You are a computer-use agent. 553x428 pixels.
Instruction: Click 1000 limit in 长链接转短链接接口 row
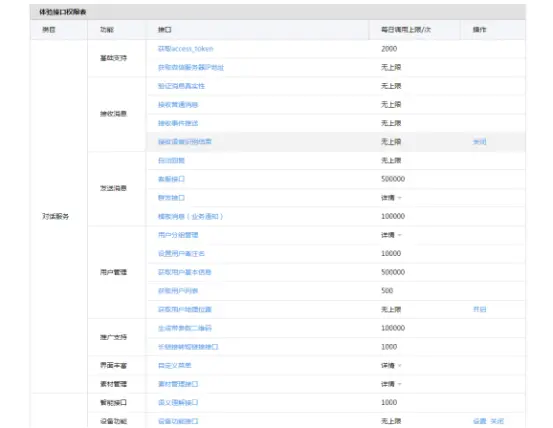click(x=389, y=347)
